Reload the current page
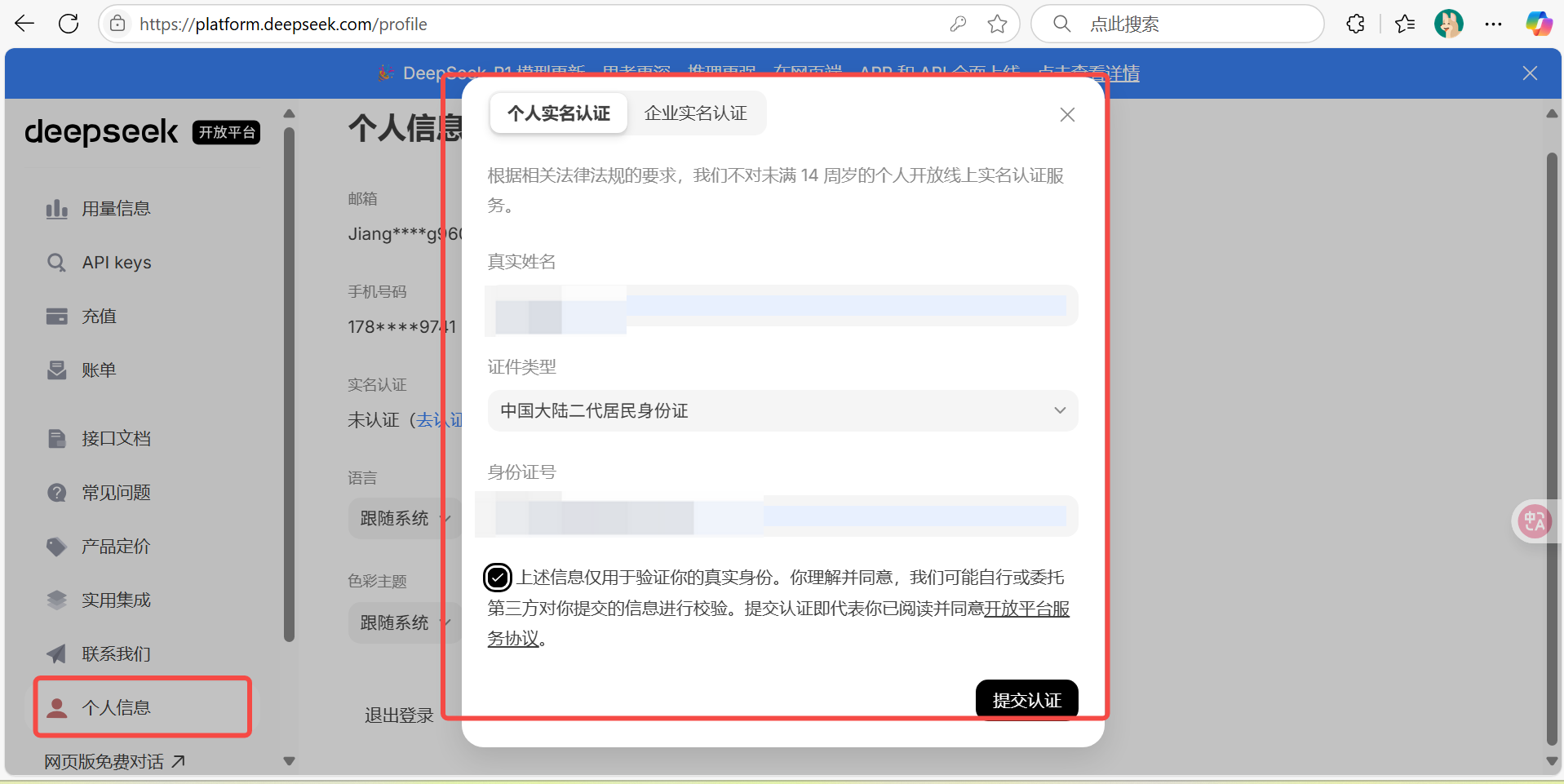This screenshot has width=1564, height=784. click(x=69, y=24)
